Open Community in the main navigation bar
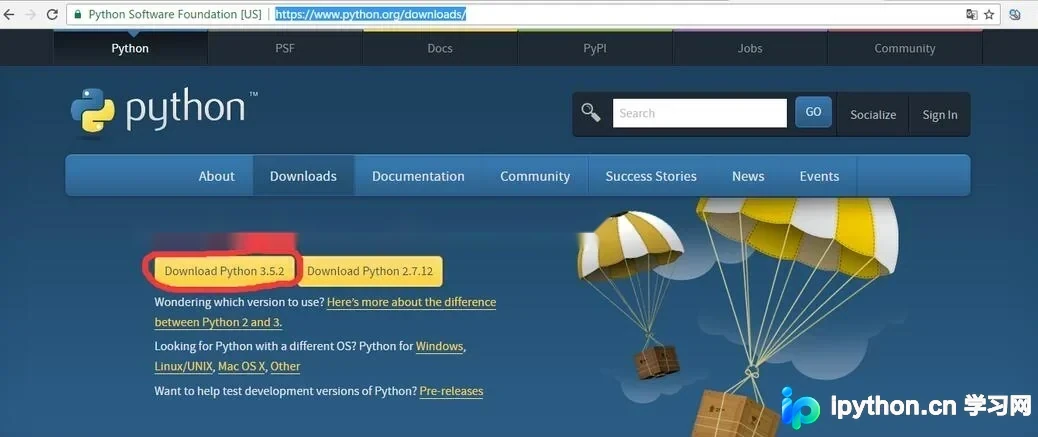The image size is (1038, 437). (535, 176)
